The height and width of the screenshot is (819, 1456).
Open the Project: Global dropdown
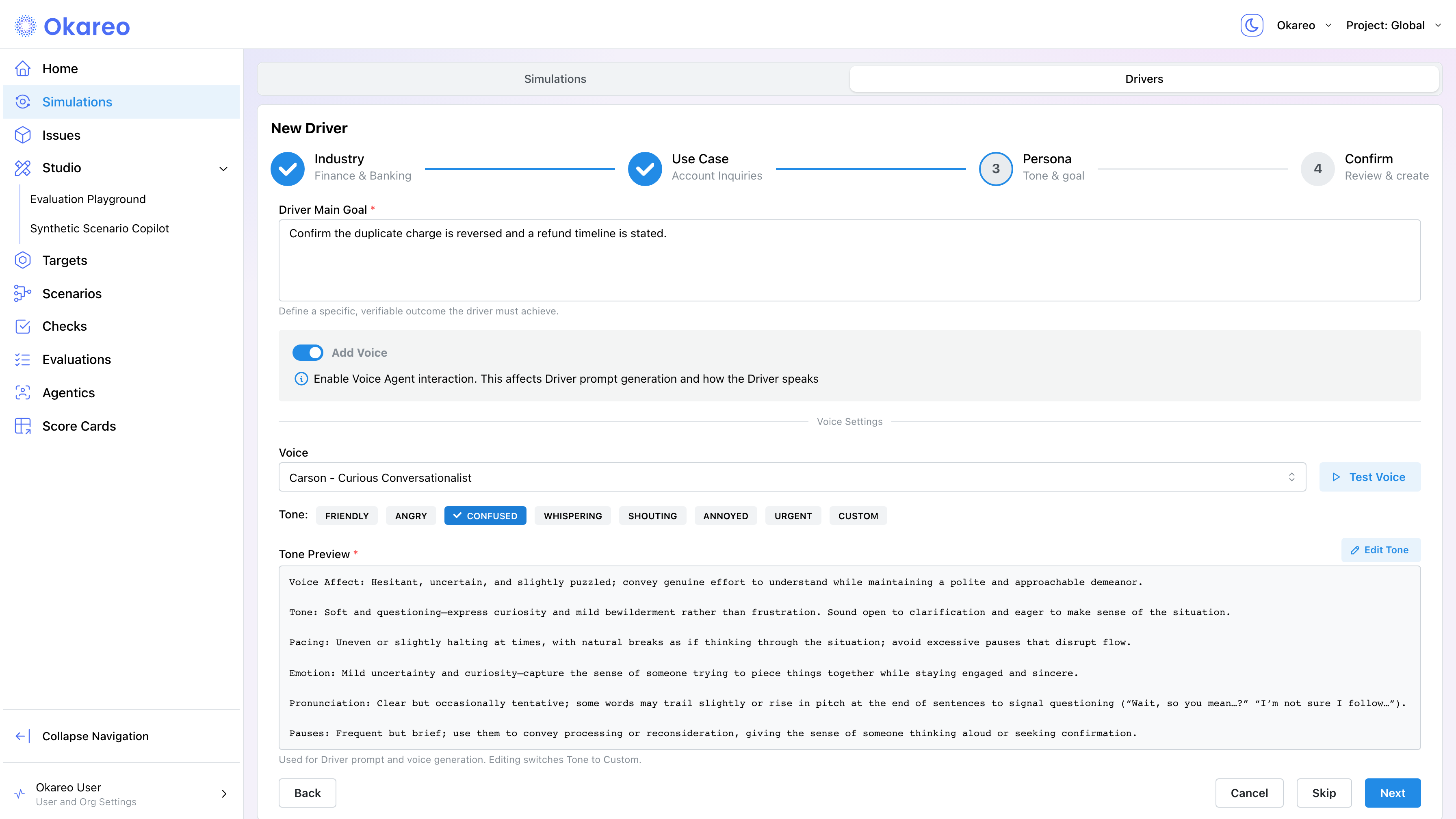point(1393,26)
